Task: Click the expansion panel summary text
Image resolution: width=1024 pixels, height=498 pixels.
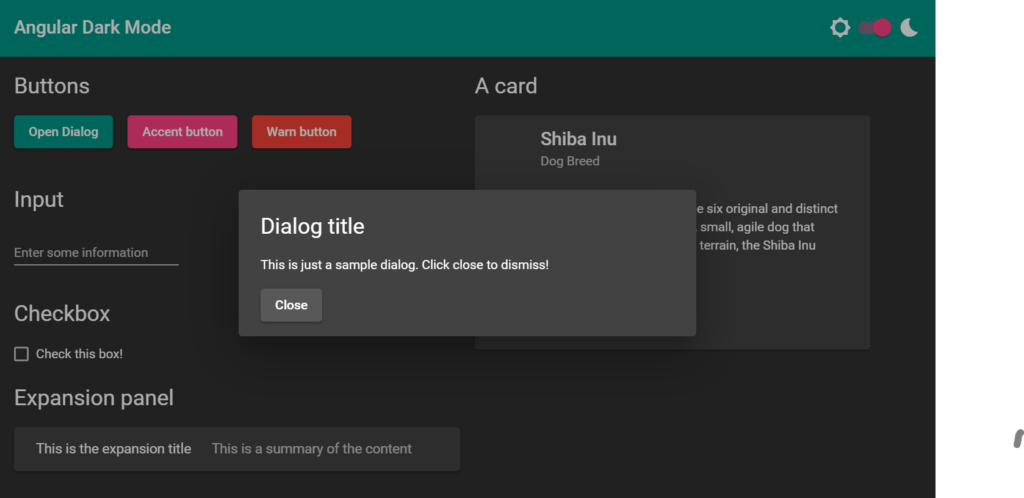Action: (x=311, y=449)
